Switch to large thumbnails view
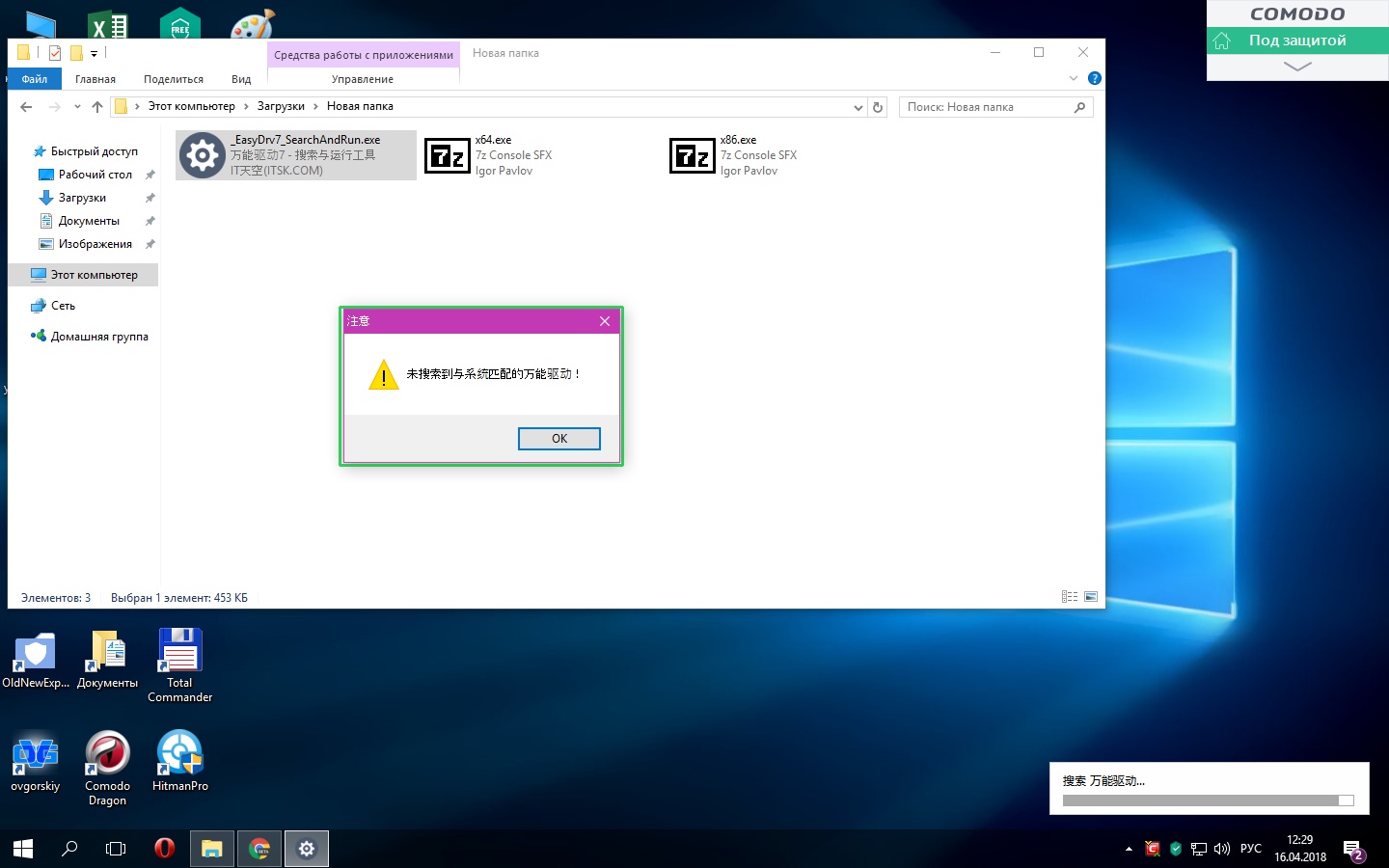The height and width of the screenshot is (868, 1389). point(1091,597)
